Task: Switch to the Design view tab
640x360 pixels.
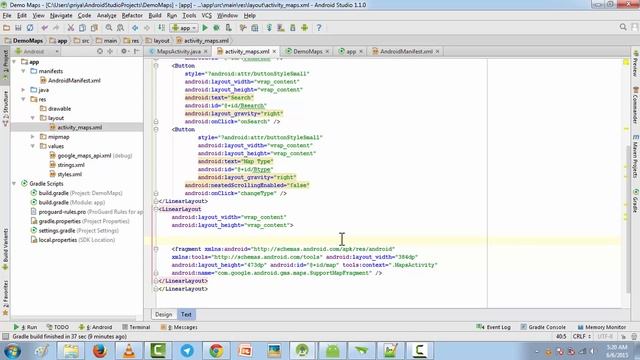Action: 163,314
